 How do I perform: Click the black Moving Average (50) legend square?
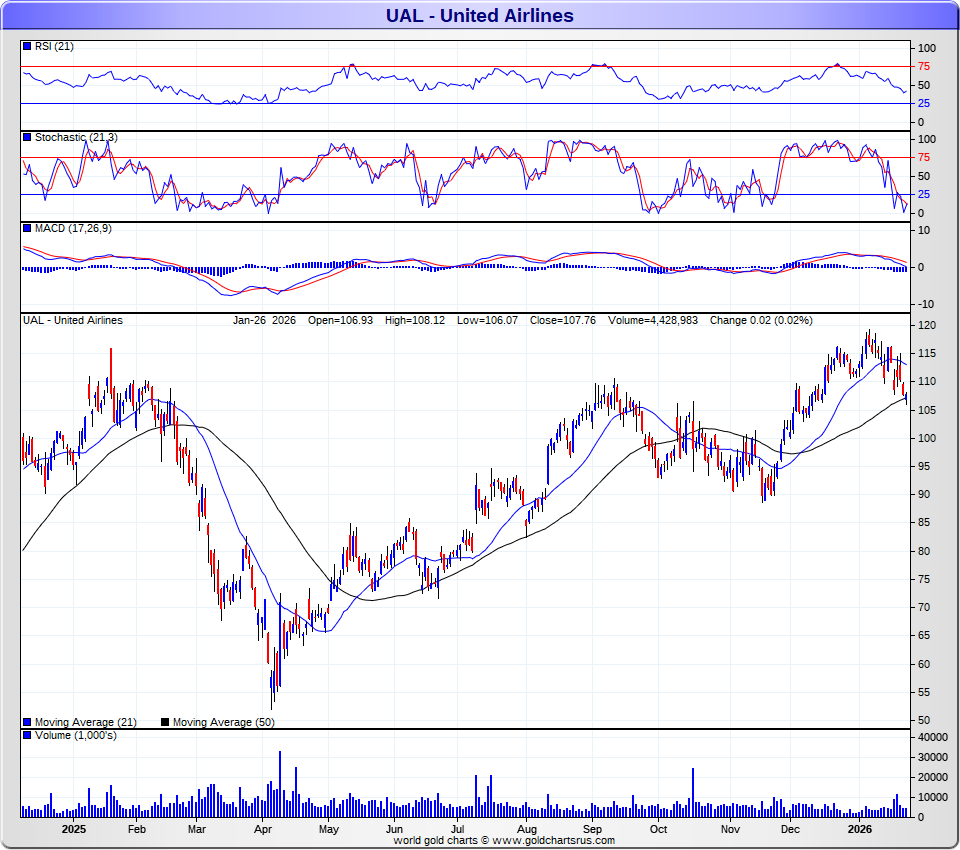(x=165, y=722)
